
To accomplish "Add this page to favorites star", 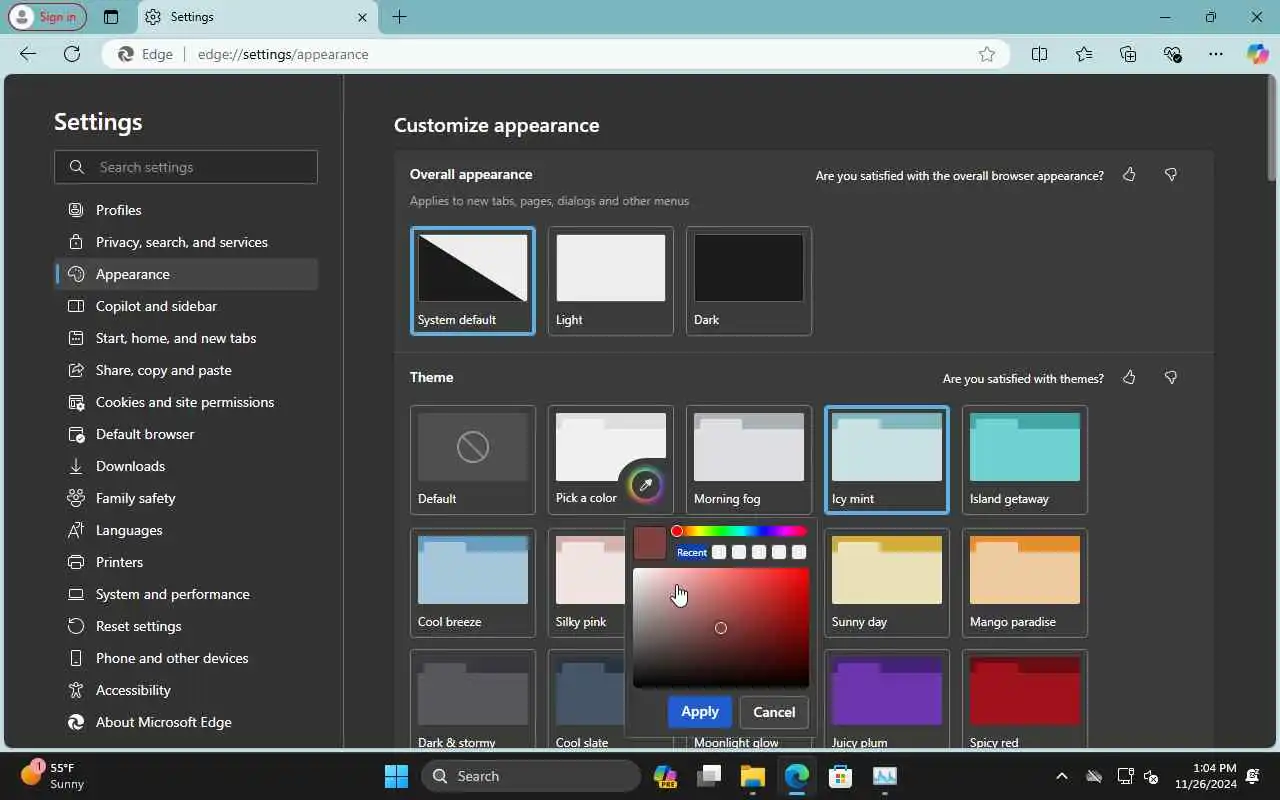I will 987,54.
